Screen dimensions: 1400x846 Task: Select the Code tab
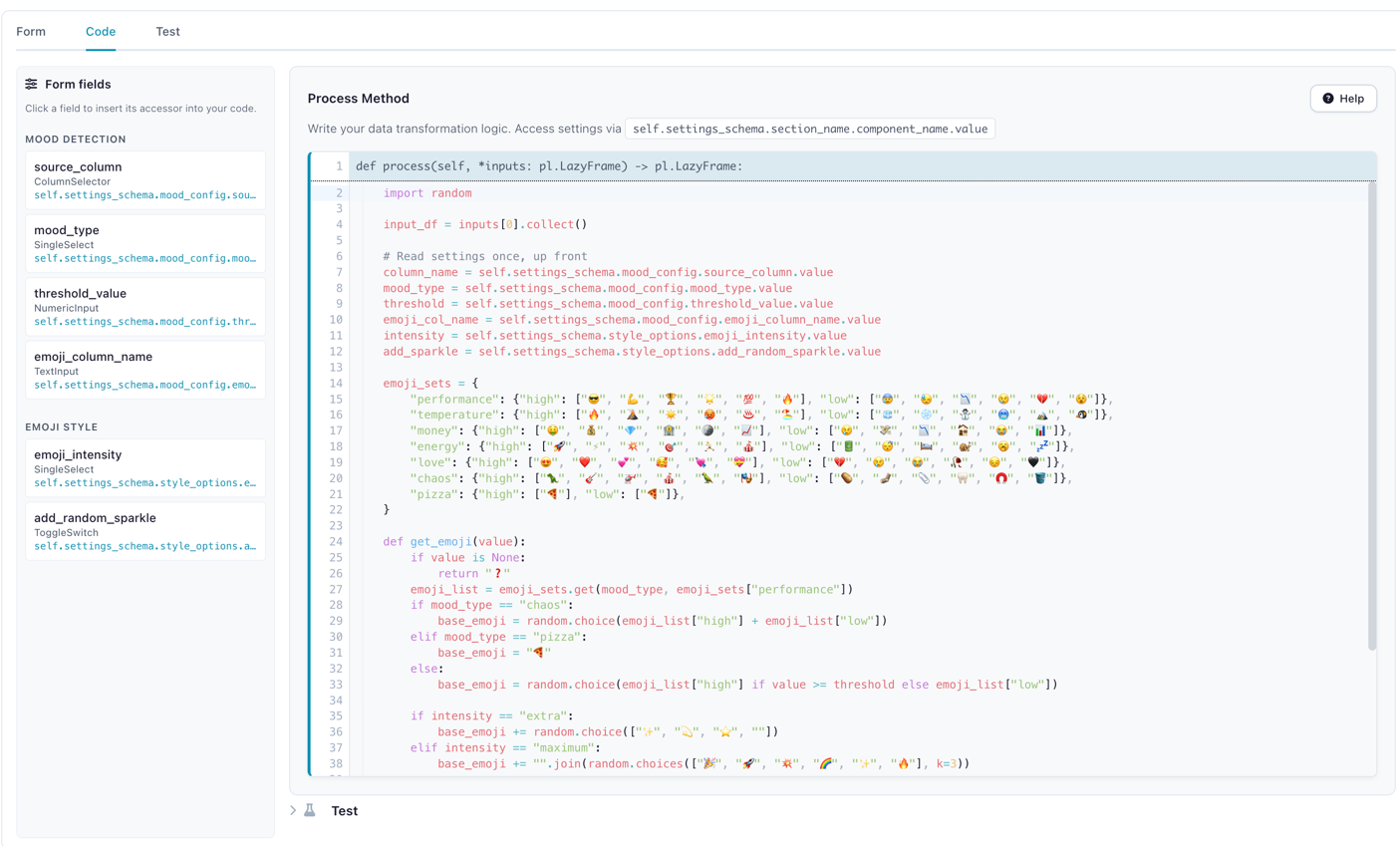pyautogui.click(x=101, y=31)
